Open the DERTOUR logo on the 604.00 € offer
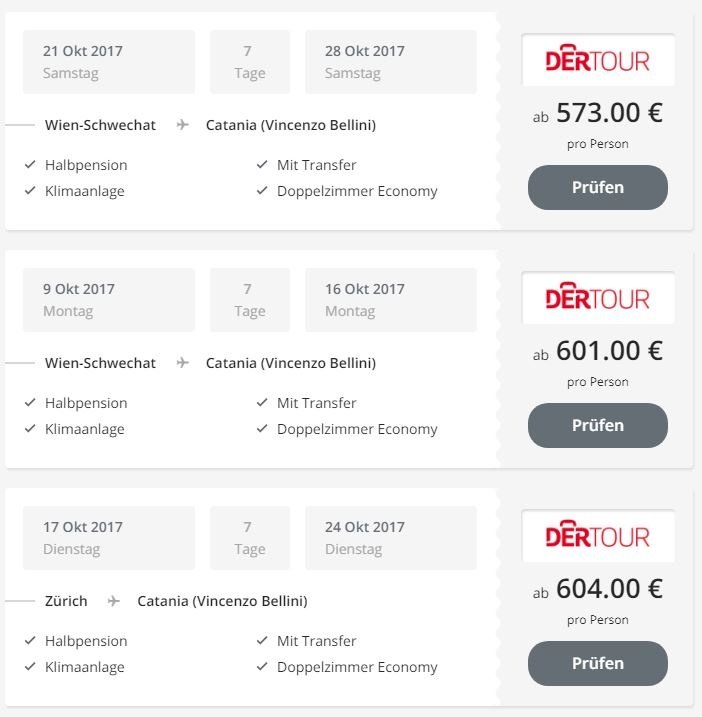This screenshot has height=717, width=702. (x=598, y=535)
